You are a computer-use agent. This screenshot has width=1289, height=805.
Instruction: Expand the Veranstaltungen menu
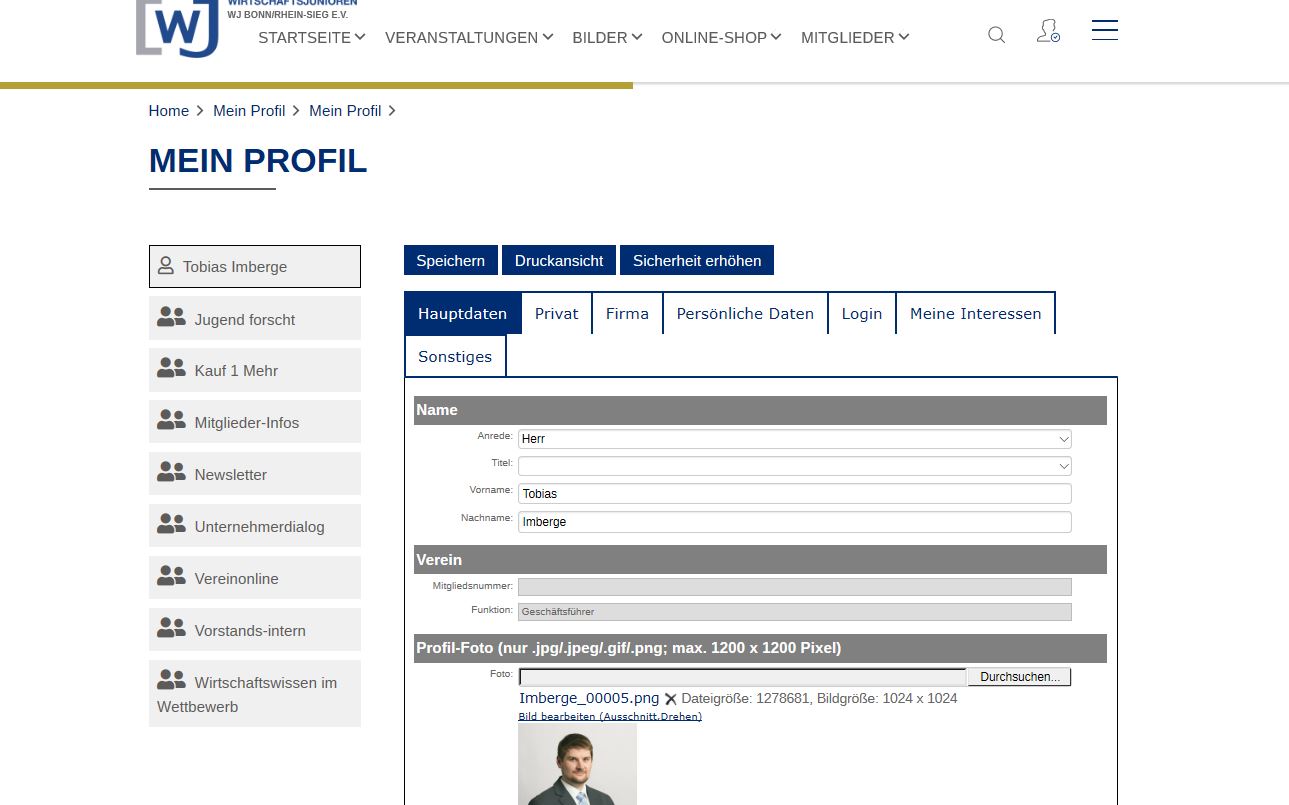pyautogui.click(x=468, y=37)
